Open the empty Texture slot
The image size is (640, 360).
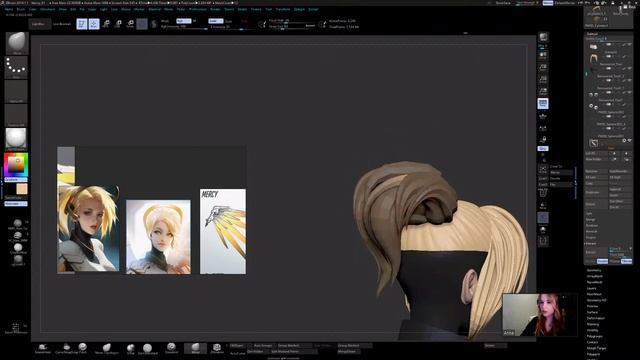(x=16, y=115)
